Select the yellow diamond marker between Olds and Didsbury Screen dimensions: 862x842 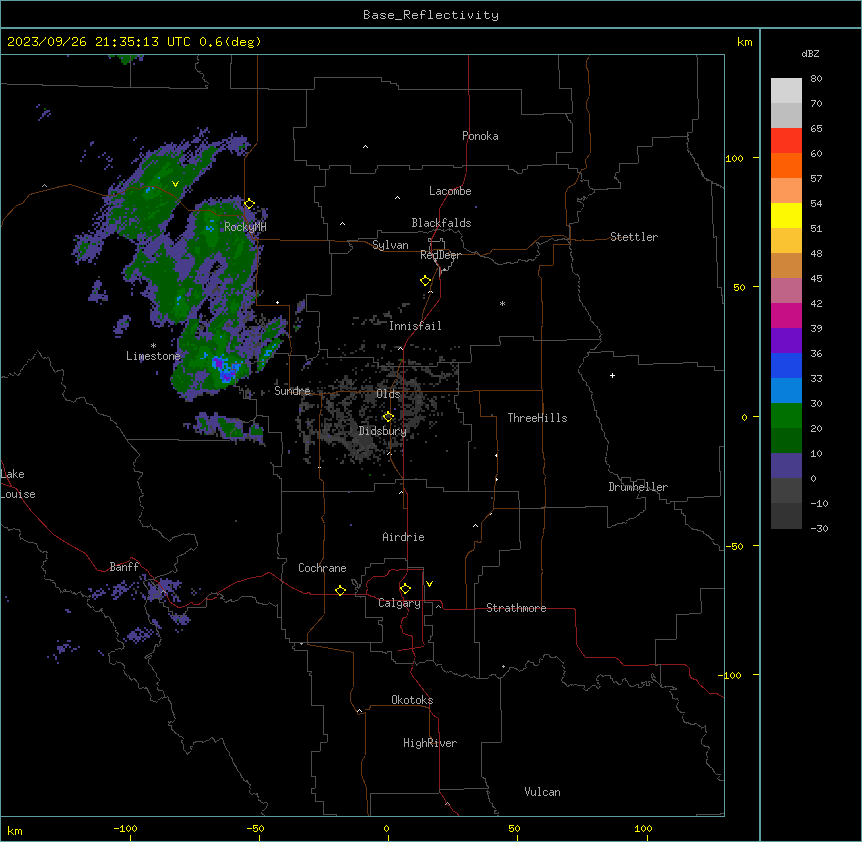[x=388, y=417]
